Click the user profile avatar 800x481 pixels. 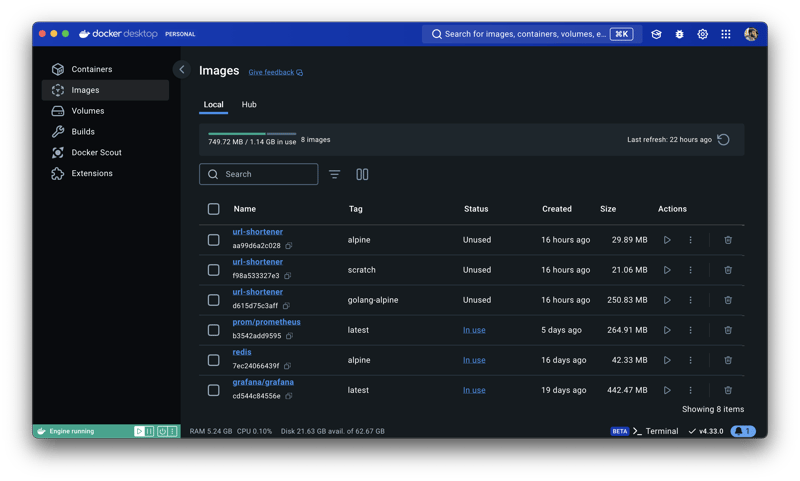751,34
